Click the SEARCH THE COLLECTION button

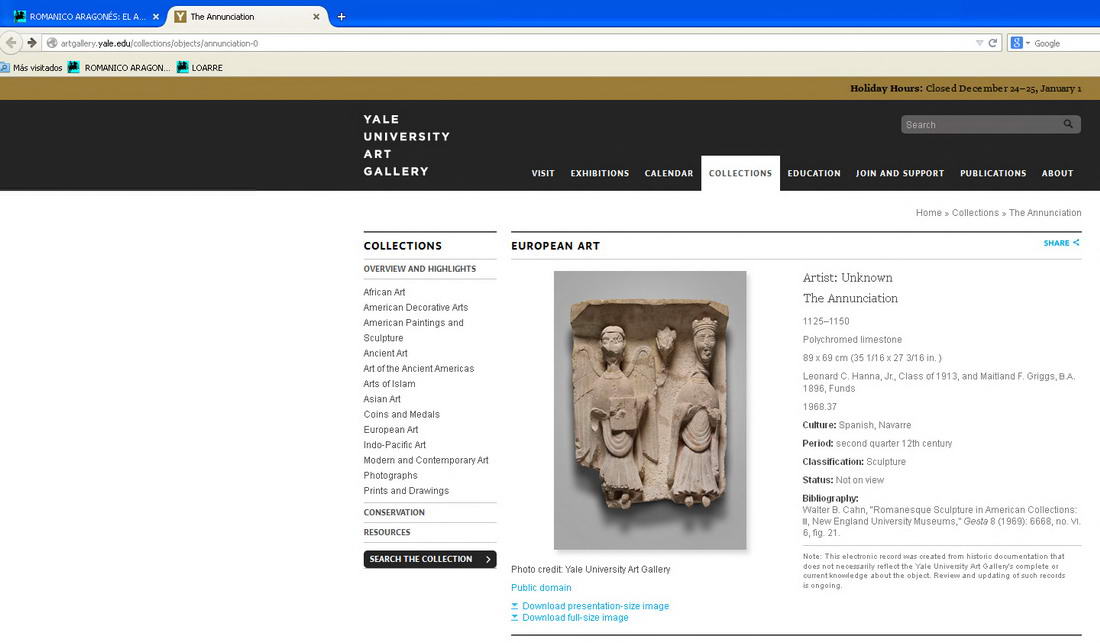point(429,559)
